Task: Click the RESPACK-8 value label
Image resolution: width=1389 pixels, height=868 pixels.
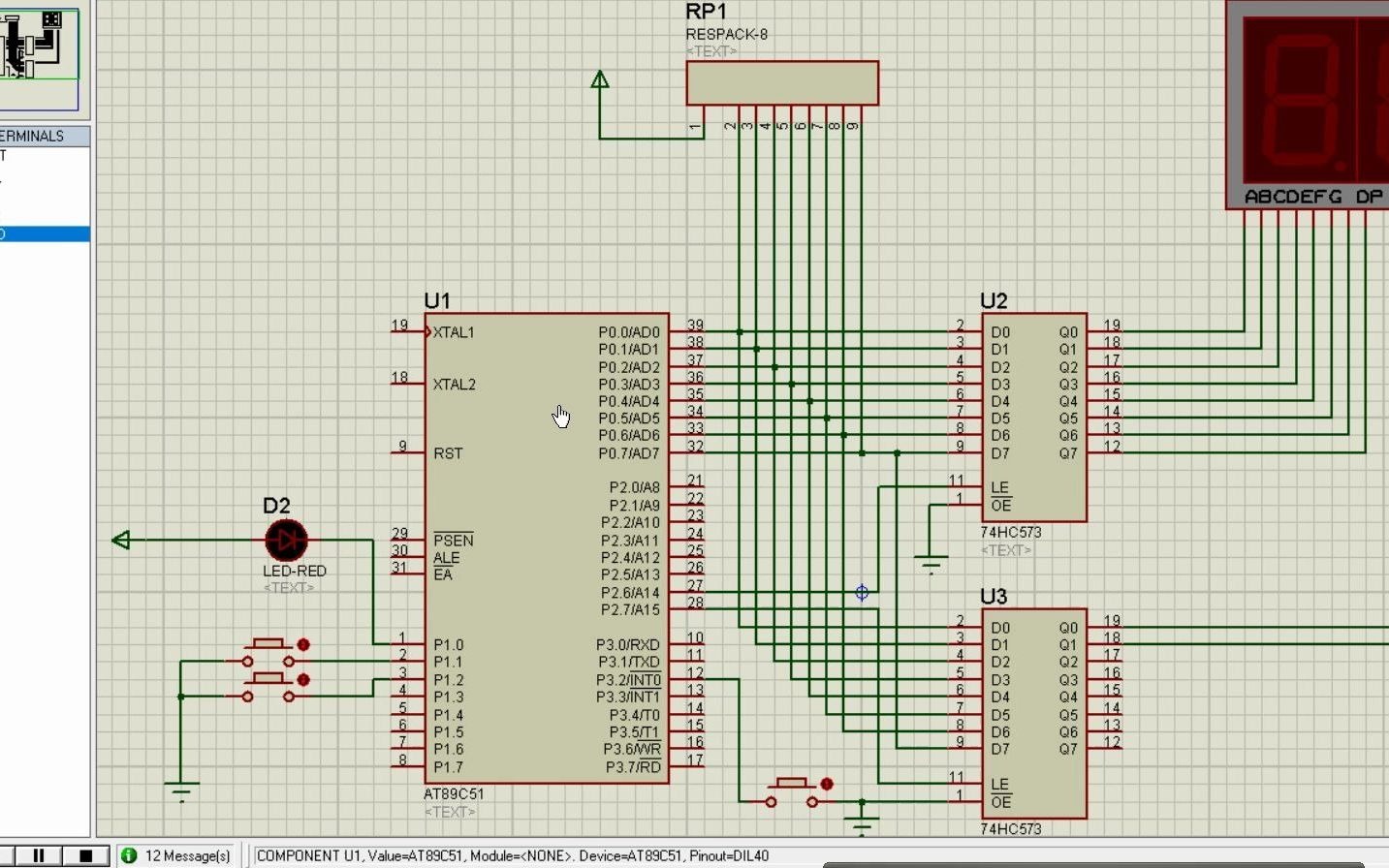Action: pos(727,34)
